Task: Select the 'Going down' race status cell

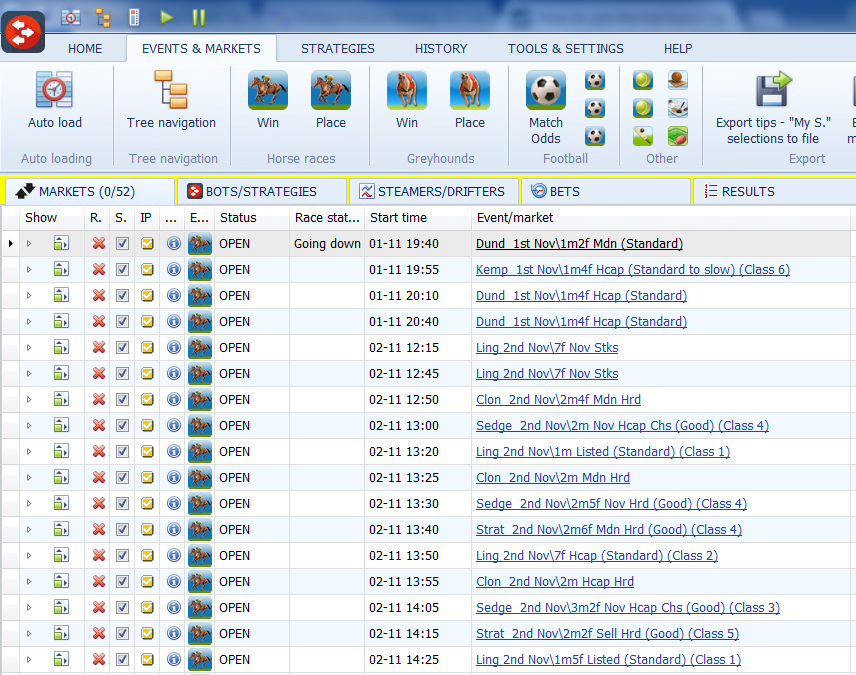Action: [x=327, y=244]
